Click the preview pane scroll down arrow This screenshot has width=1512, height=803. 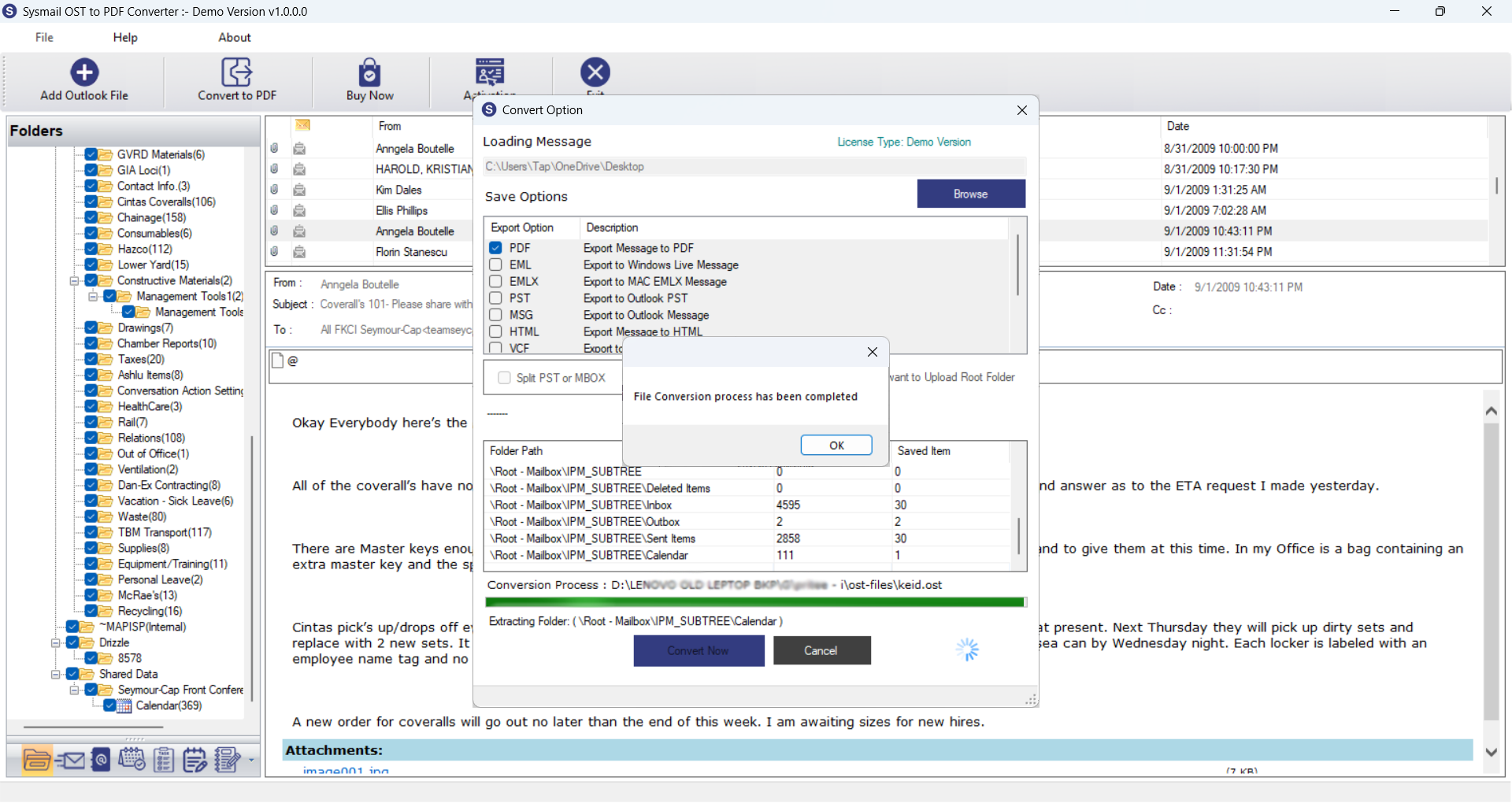1491,753
